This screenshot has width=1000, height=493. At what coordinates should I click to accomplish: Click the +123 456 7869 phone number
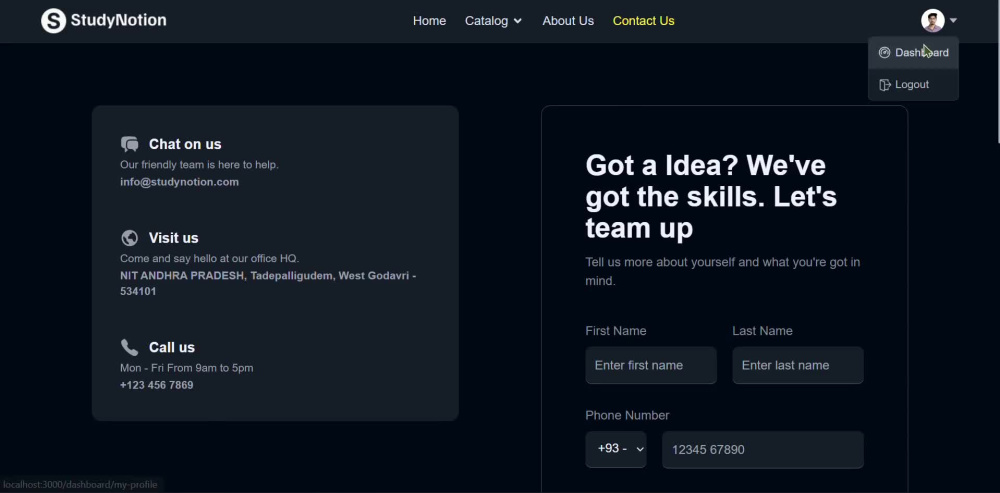(157, 385)
